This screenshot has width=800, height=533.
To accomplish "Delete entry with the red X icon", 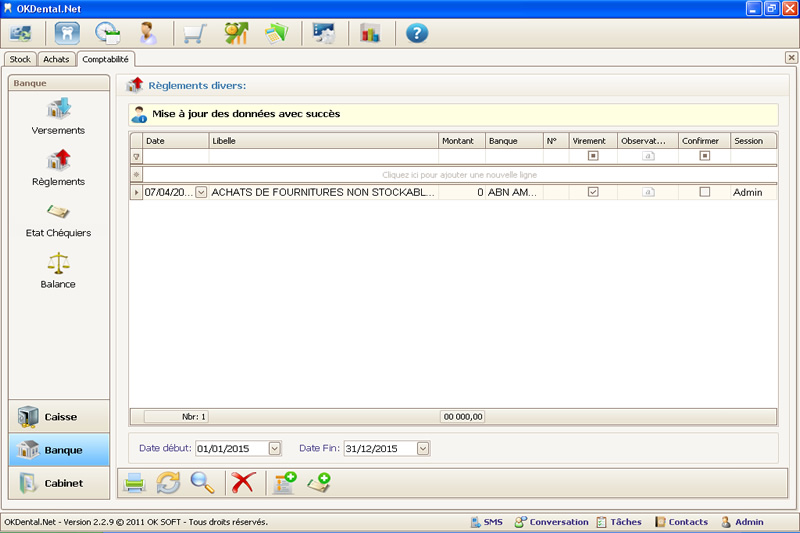I will [243, 483].
